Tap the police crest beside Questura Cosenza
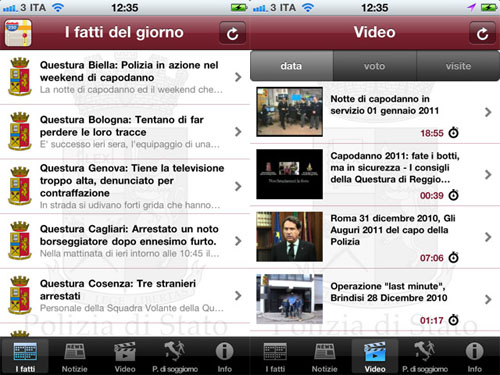 click(x=20, y=295)
